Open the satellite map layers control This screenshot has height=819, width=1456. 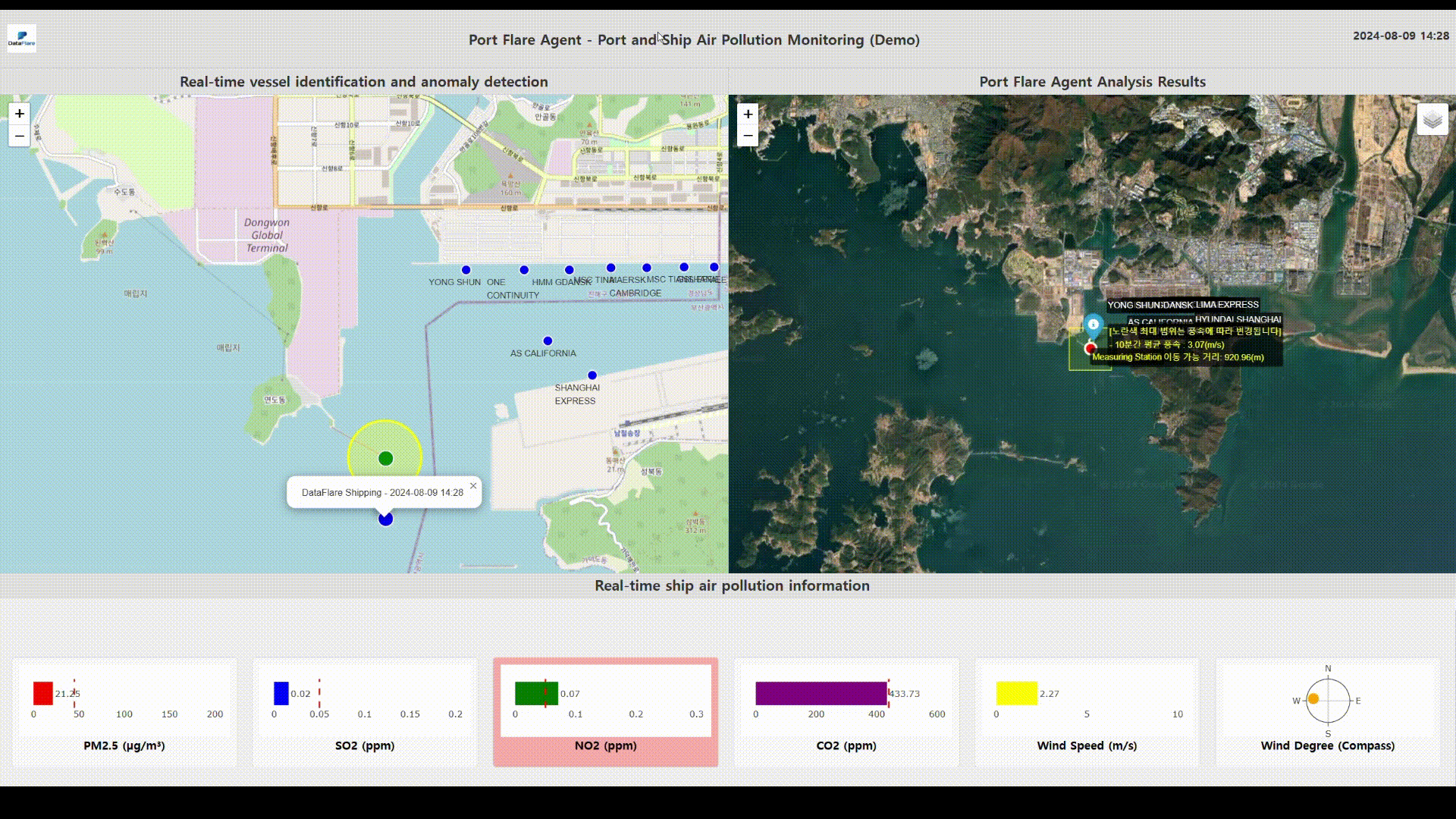[x=1432, y=120]
